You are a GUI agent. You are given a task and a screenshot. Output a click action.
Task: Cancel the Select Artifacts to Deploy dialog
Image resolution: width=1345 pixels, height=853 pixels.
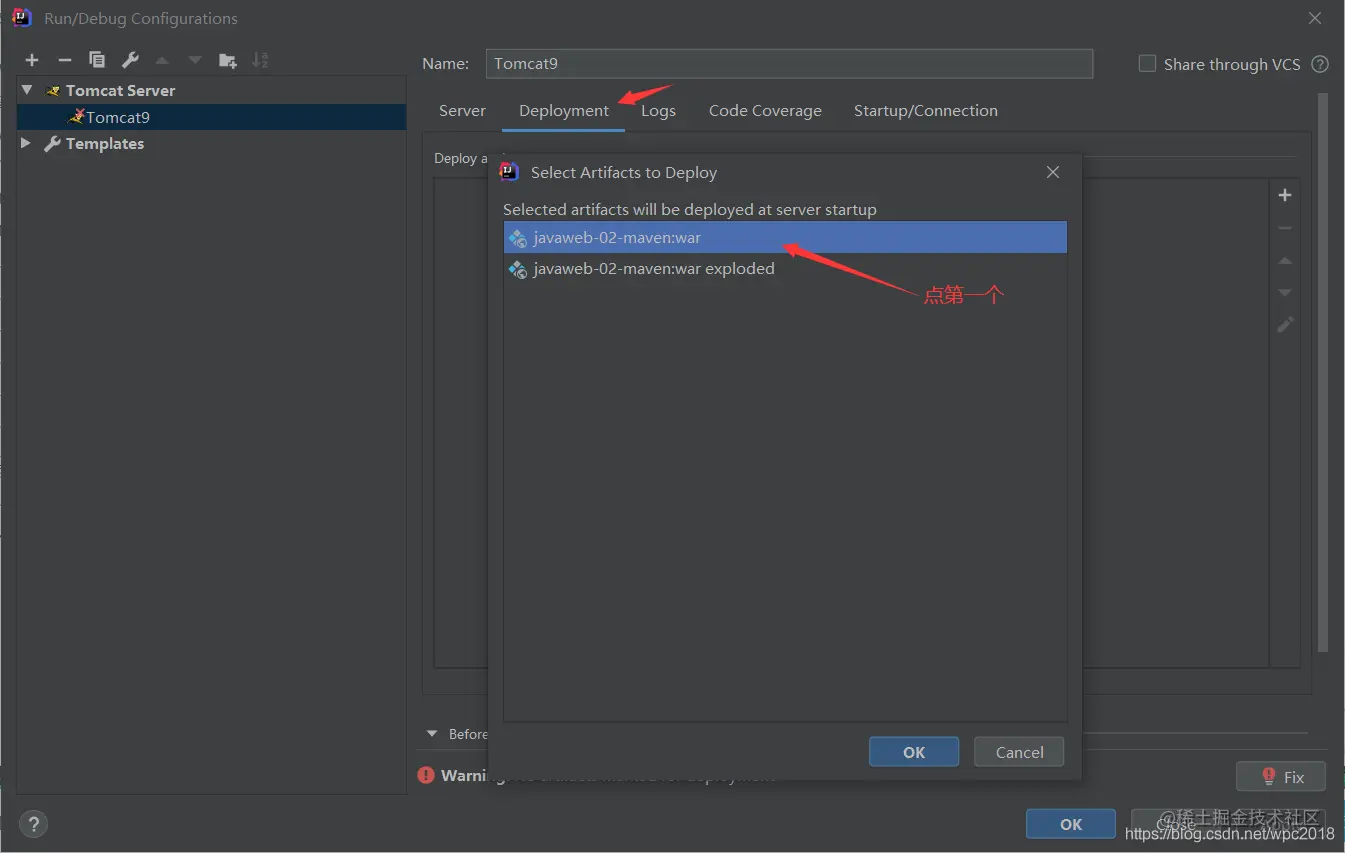point(1019,752)
